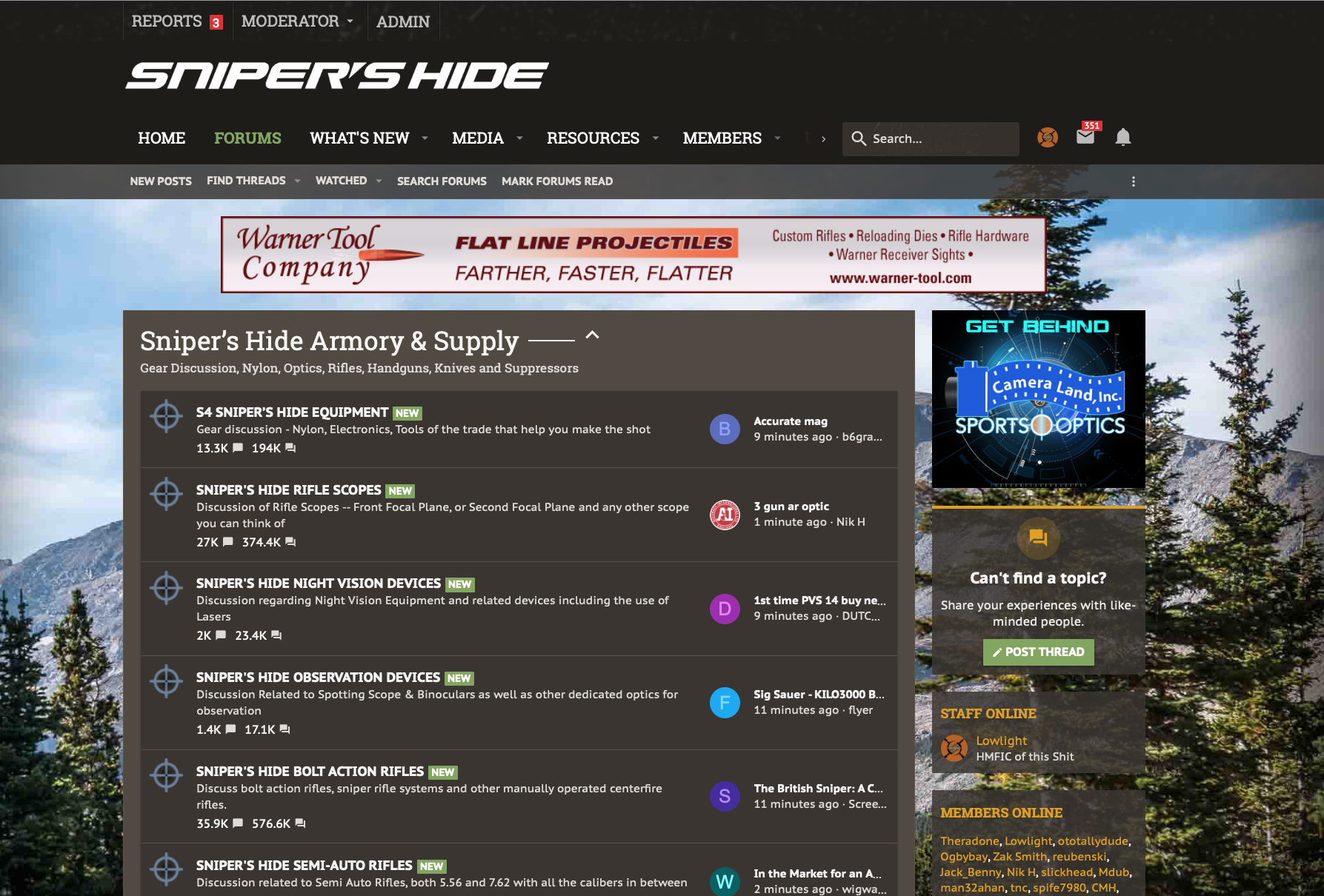The image size is (1324, 896).
Task: Click crosshair icon for S4 Sniper's Hide Equipment
Action: click(167, 416)
